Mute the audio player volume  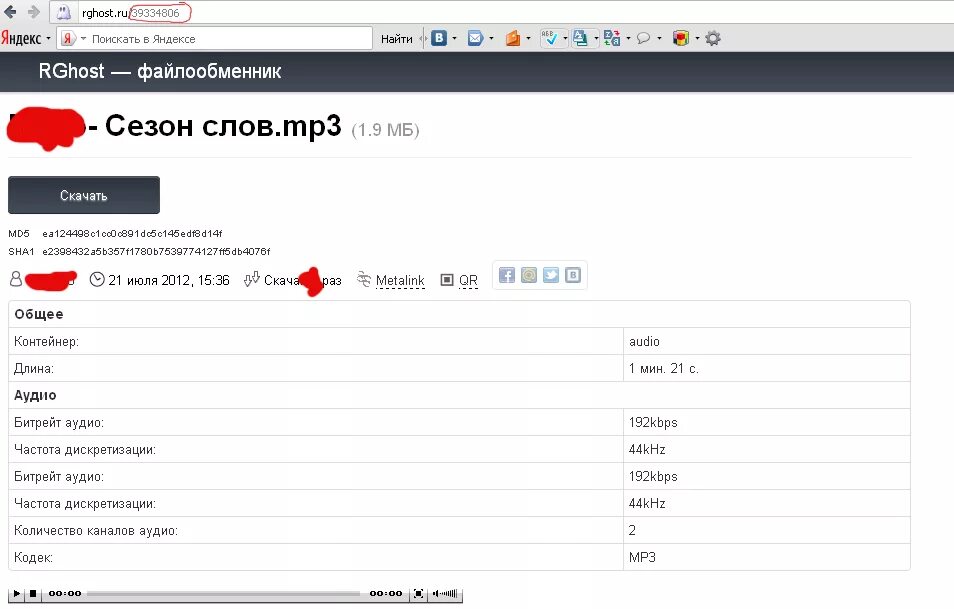[x=437, y=594]
